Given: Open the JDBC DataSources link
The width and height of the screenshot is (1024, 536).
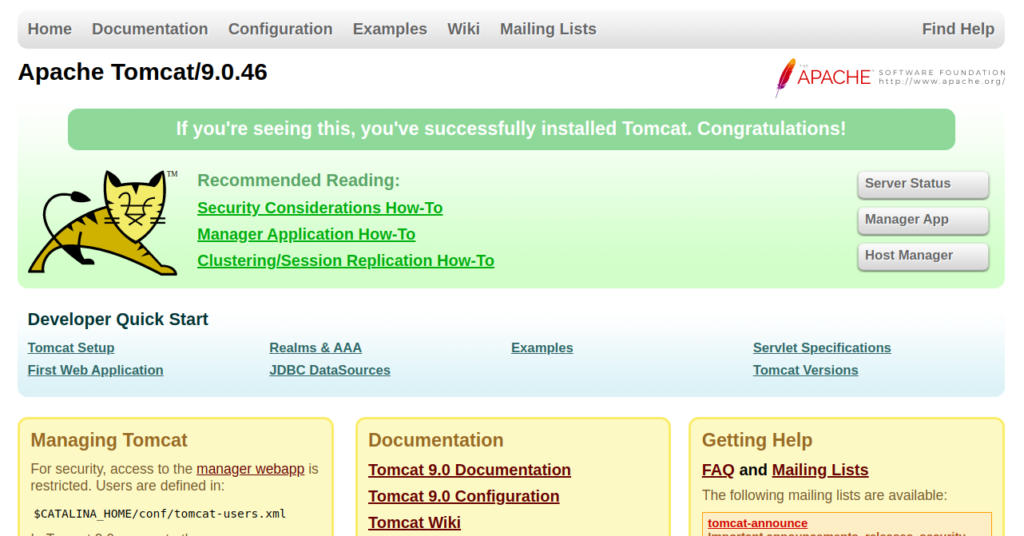Looking at the screenshot, I should tap(330, 370).
